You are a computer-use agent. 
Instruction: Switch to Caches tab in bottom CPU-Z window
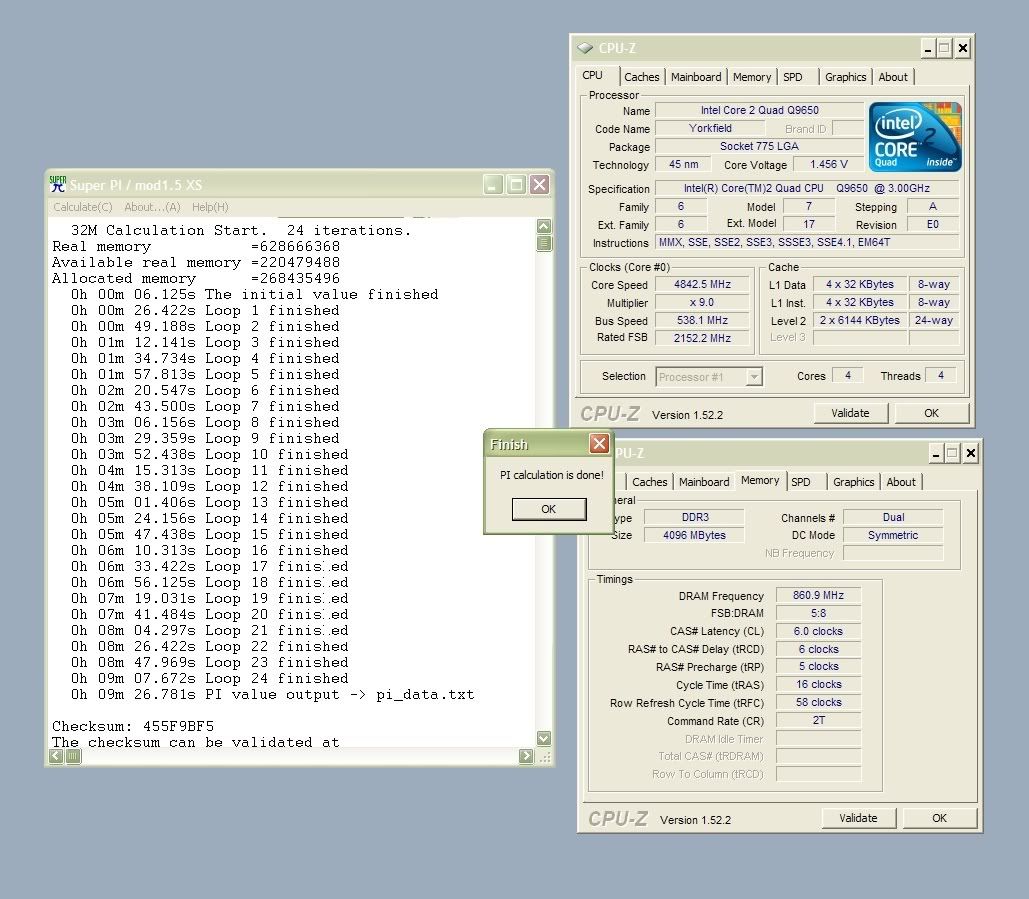650,482
